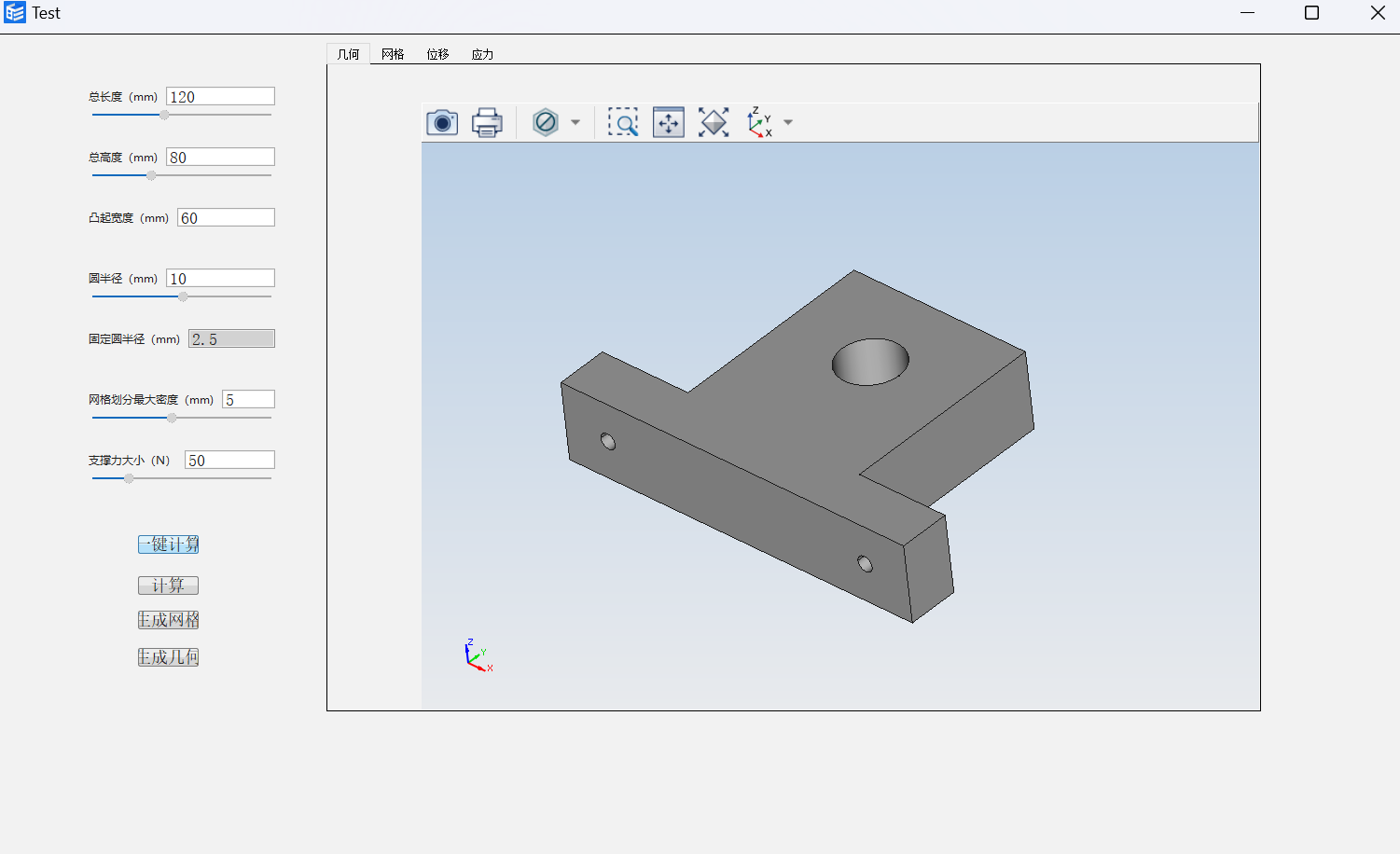Switch to the 网格 tab
This screenshot has width=1400, height=854.
tap(394, 54)
